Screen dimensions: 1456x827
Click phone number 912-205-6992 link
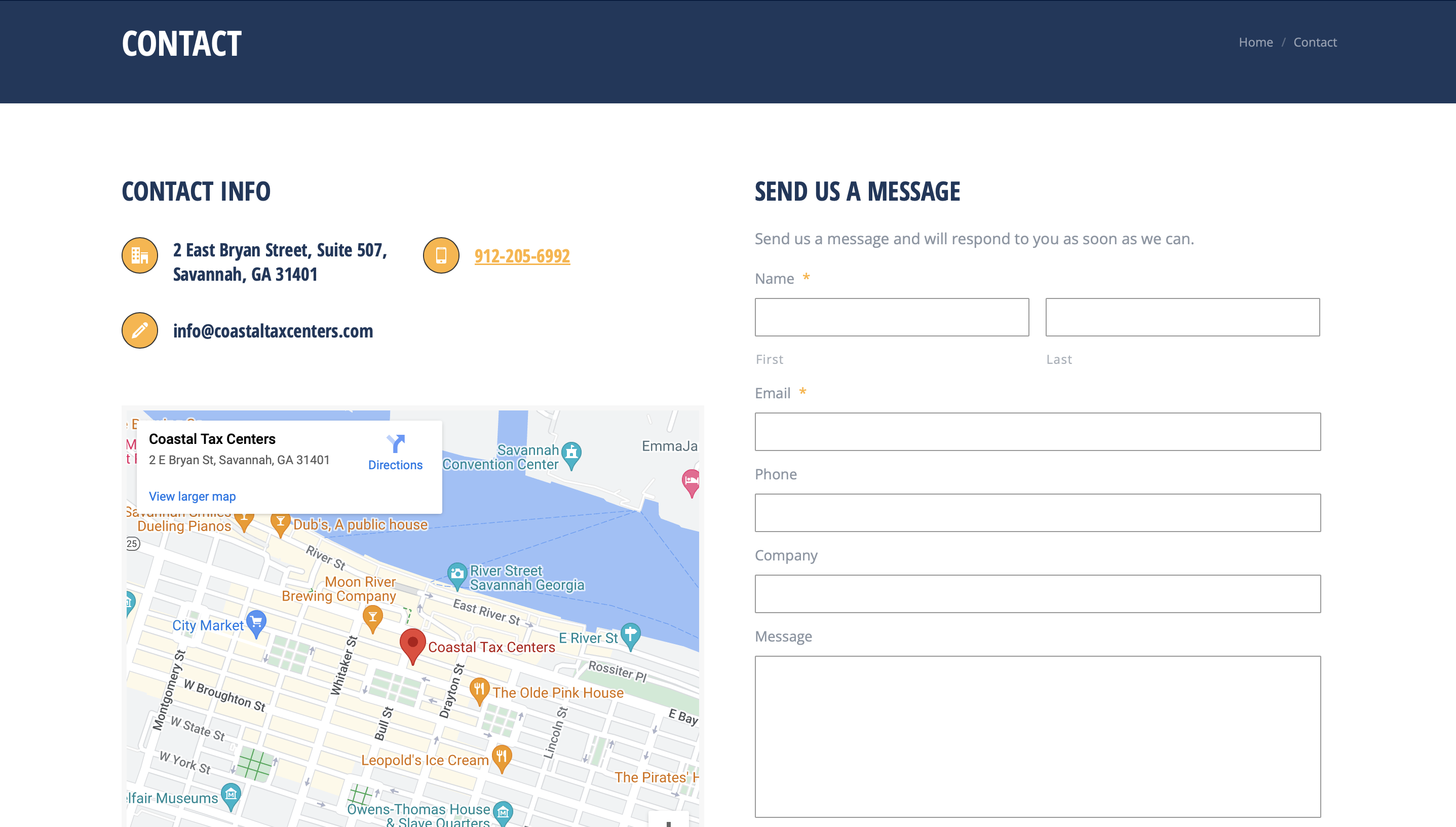pos(521,255)
